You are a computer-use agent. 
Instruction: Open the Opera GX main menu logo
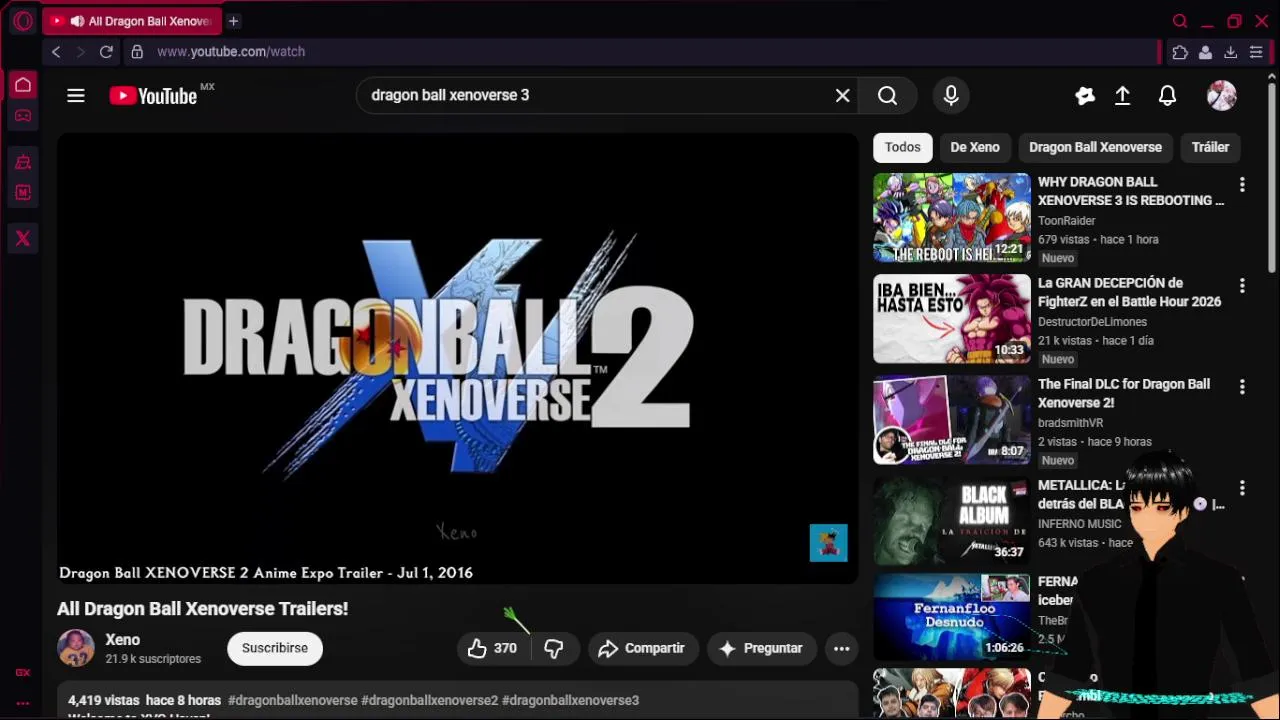tap(23, 21)
